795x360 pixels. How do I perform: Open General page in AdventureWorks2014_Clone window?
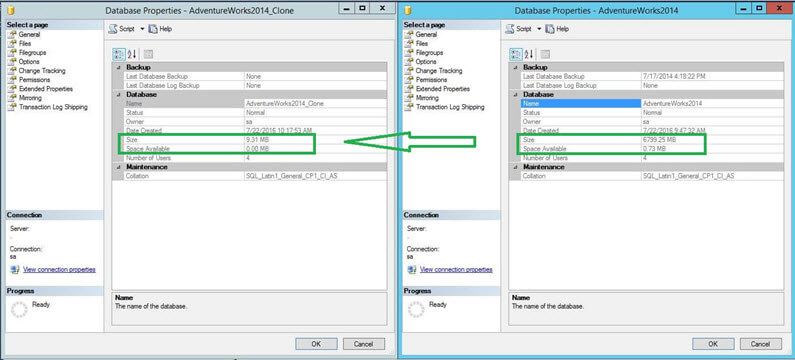(x=29, y=34)
